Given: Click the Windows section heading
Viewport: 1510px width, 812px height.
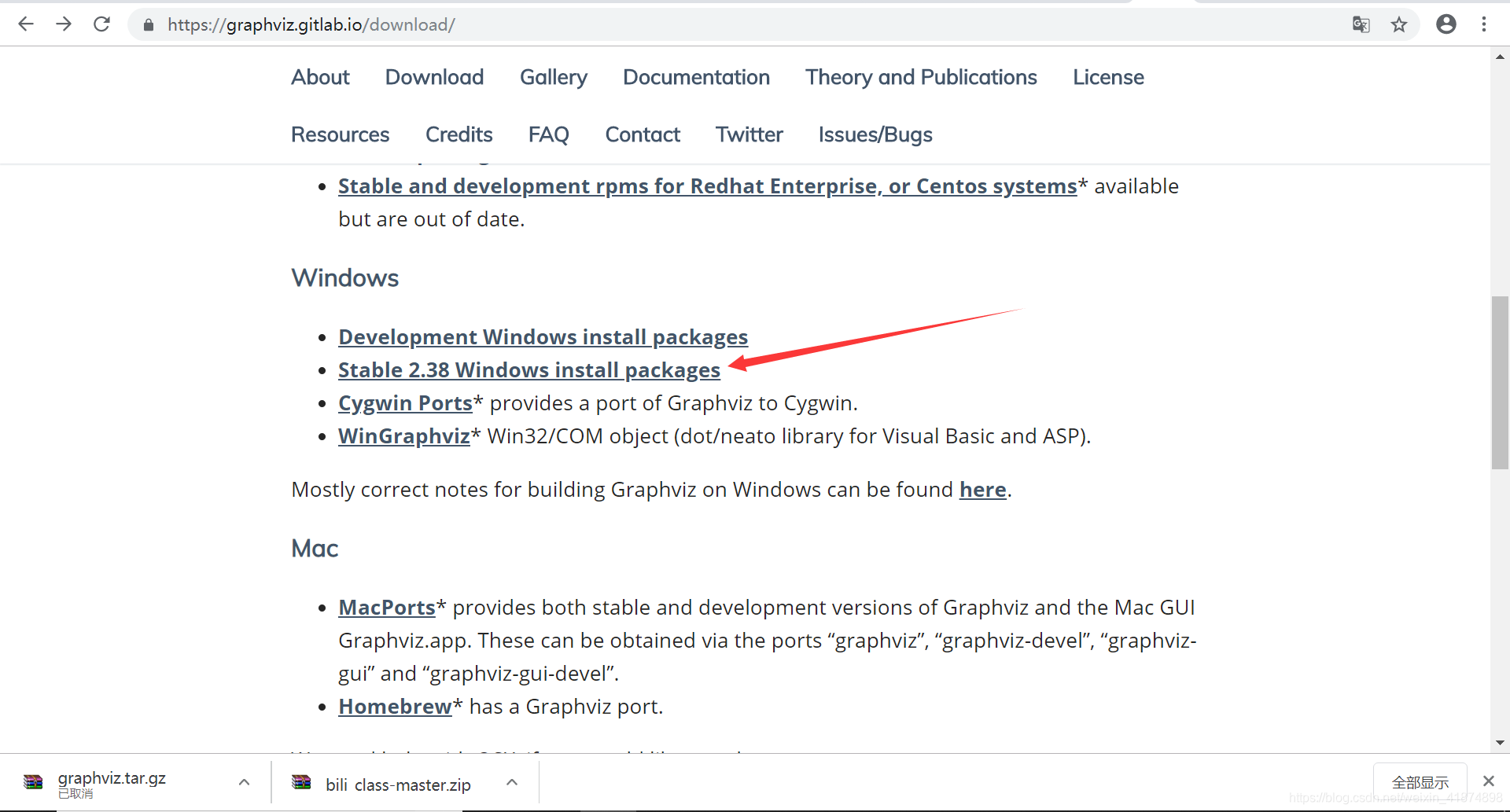Looking at the screenshot, I should coord(344,278).
